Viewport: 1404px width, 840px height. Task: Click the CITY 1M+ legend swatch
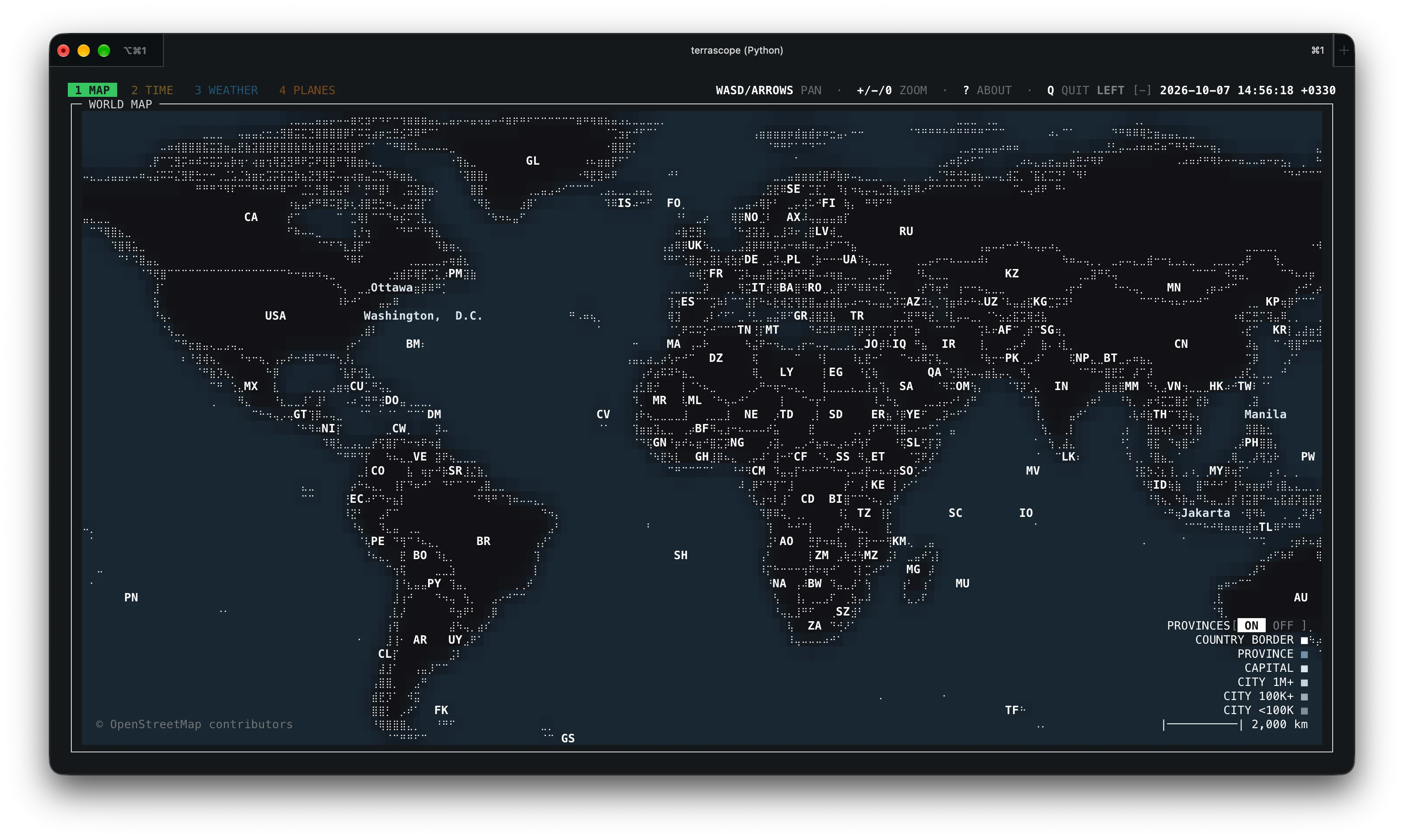(1304, 683)
